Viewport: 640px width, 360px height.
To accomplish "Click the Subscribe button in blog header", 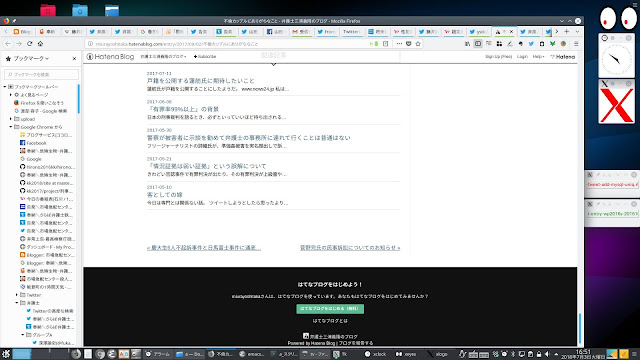I will click(x=205, y=57).
